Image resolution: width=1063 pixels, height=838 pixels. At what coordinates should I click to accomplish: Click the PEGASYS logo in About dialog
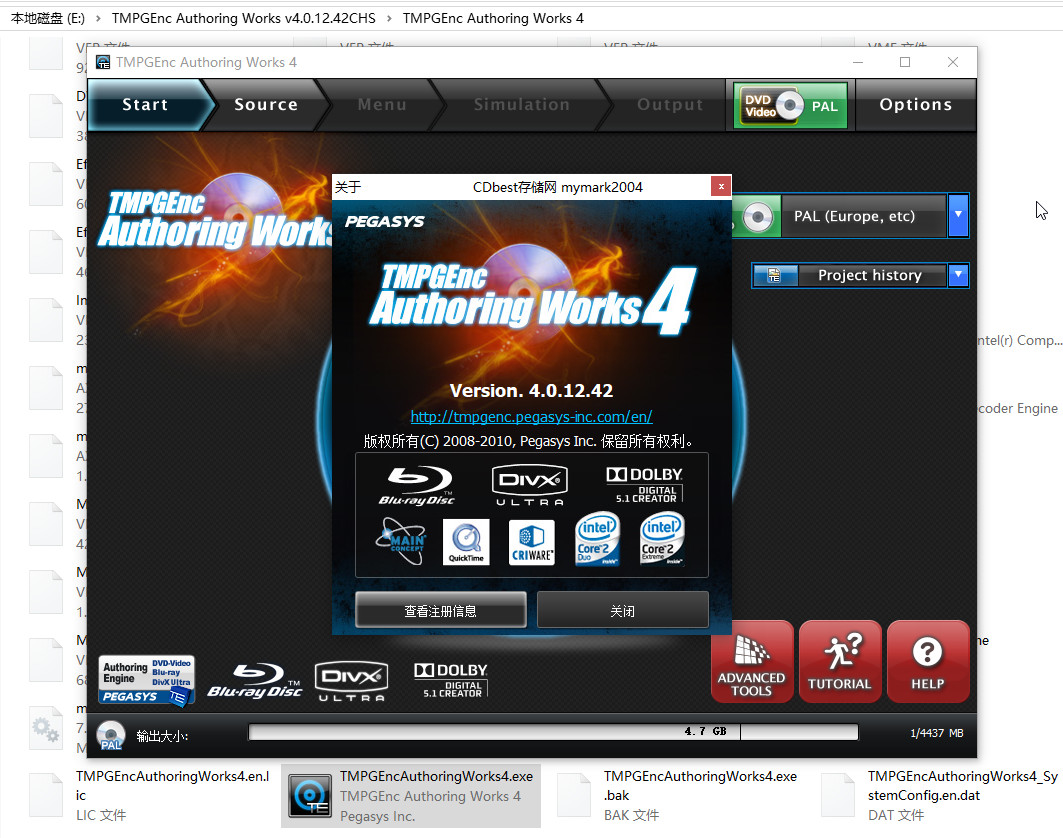(384, 222)
